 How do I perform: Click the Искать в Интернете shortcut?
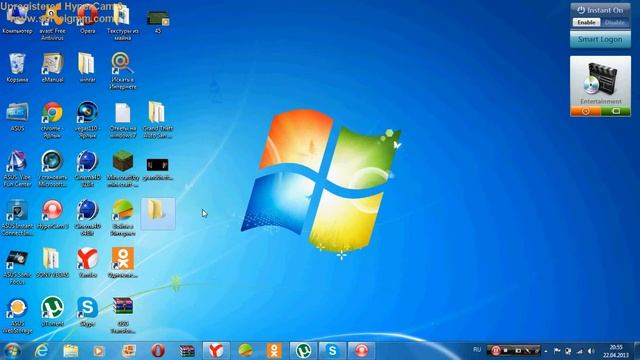click(x=122, y=71)
